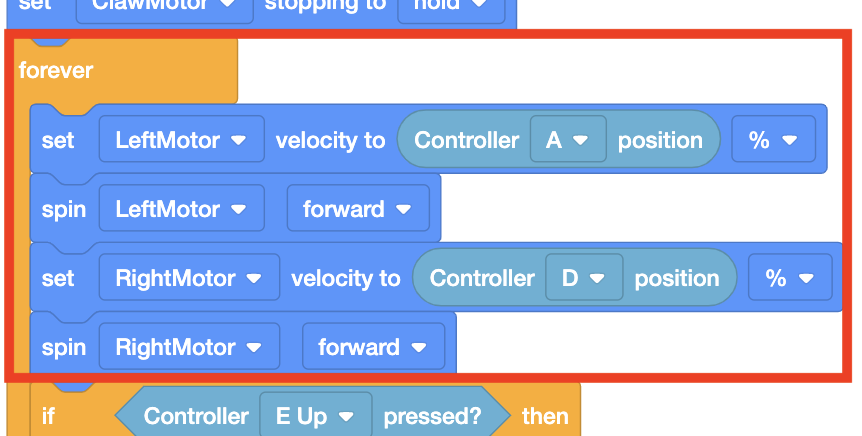This screenshot has height=436, width=862.
Task: Open % unit dropdown for RightMotor velocity
Action: point(789,278)
